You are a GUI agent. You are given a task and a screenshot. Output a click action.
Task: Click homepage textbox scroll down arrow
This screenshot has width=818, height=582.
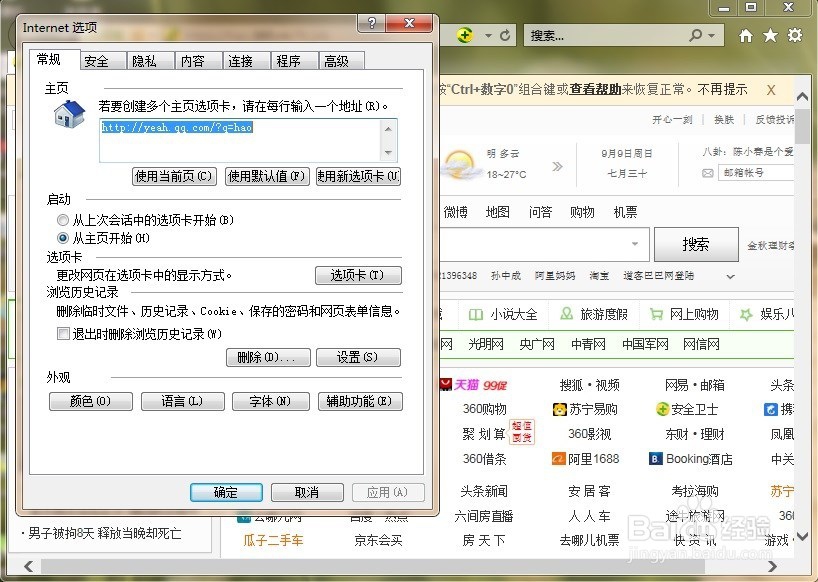(x=388, y=153)
